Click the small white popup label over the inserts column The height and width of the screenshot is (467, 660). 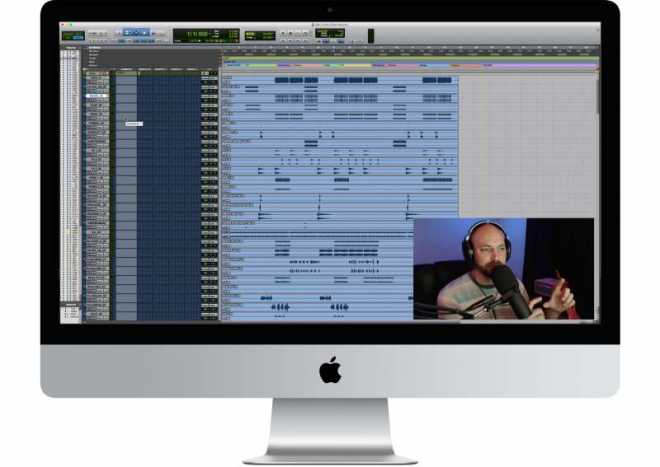click(x=134, y=124)
